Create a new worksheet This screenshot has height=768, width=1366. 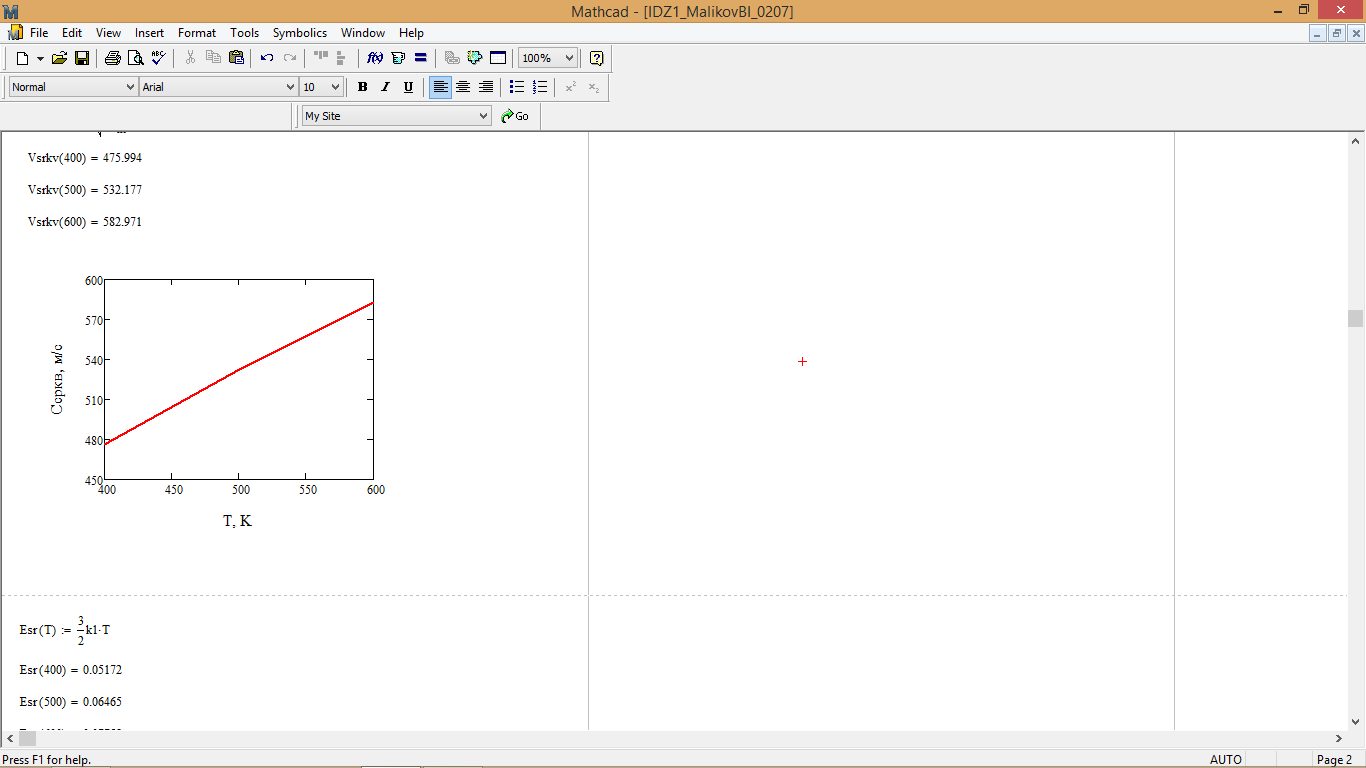pyautogui.click(x=22, y=58)
